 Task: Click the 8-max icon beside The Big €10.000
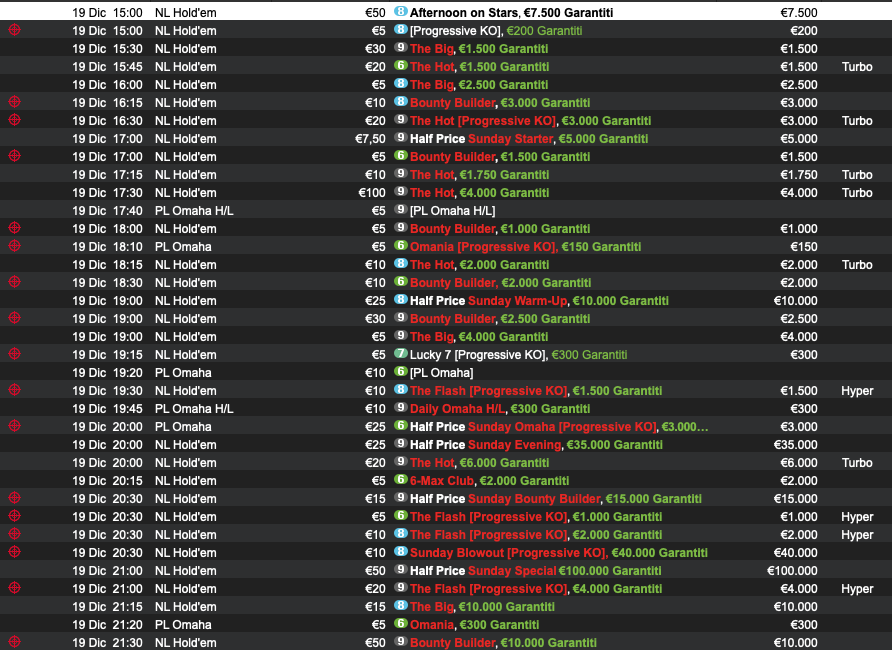(x=400, y=606)
